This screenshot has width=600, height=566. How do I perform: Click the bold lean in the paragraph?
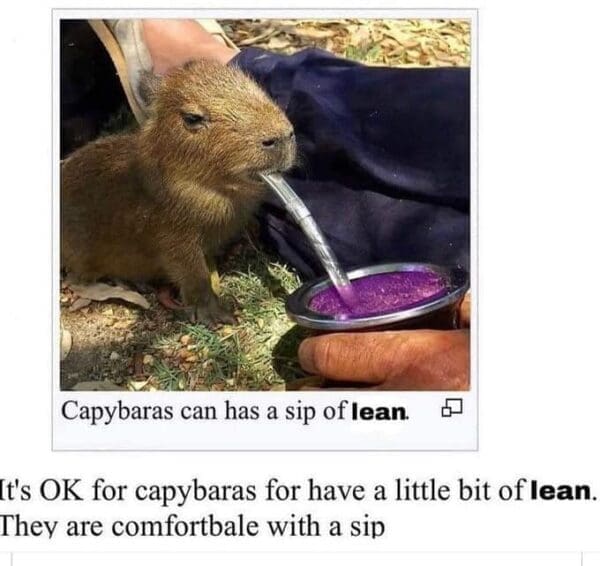(562, 491)
